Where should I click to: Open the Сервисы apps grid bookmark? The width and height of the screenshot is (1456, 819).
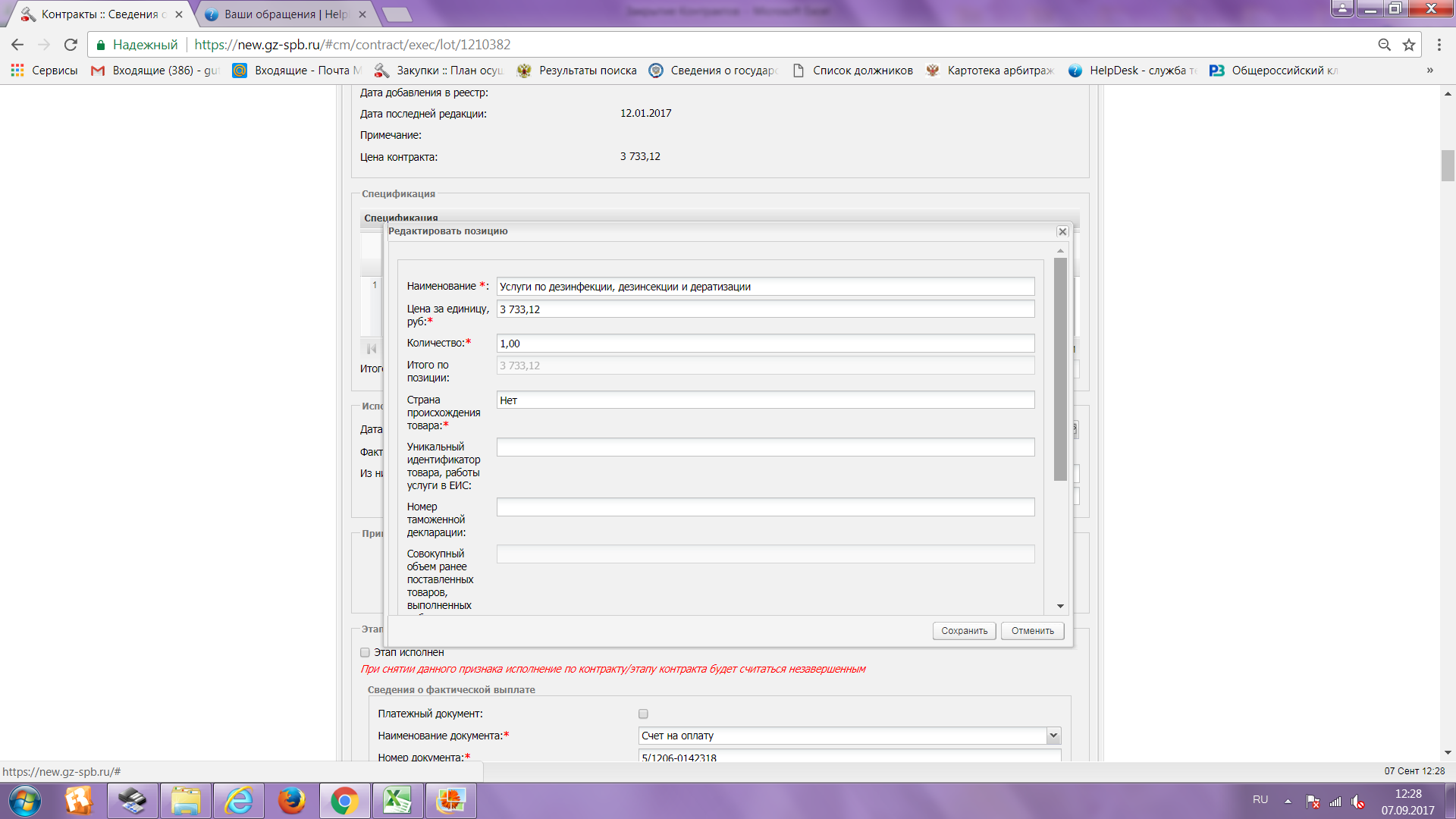tap(44, 71)
